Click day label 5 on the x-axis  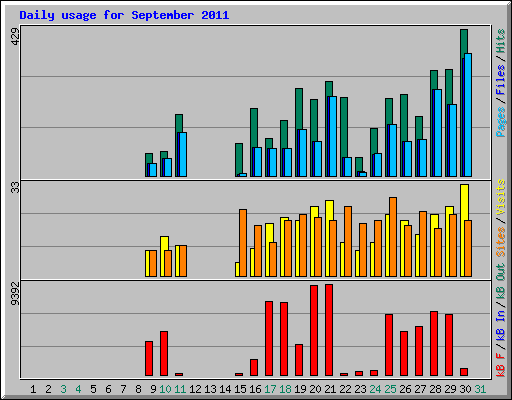(93, 389)
